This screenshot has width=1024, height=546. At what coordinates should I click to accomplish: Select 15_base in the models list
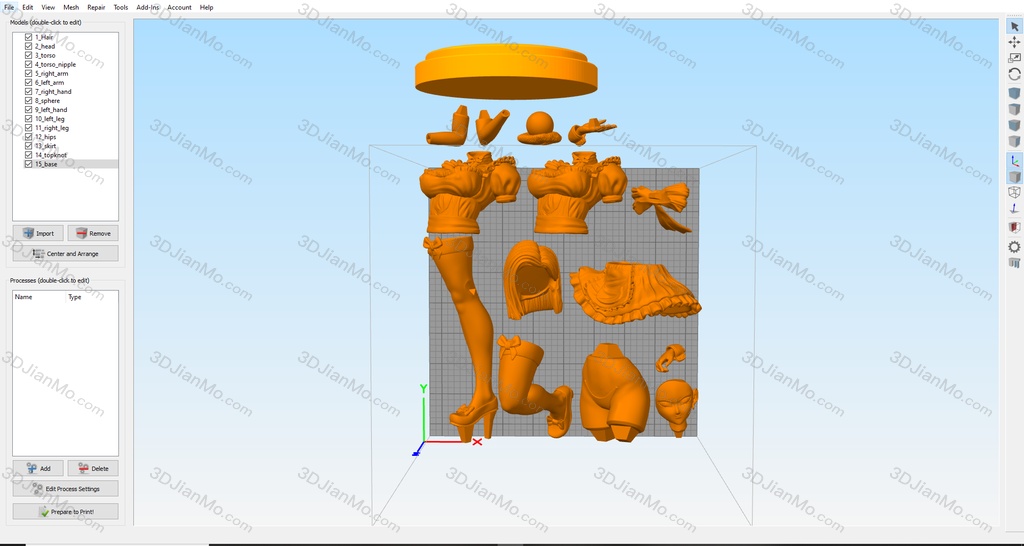[x=45, y=164]
